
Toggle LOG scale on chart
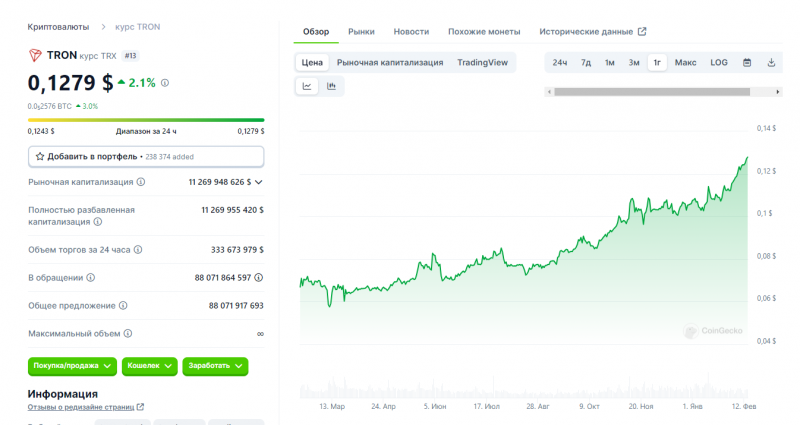coord(719,62)
